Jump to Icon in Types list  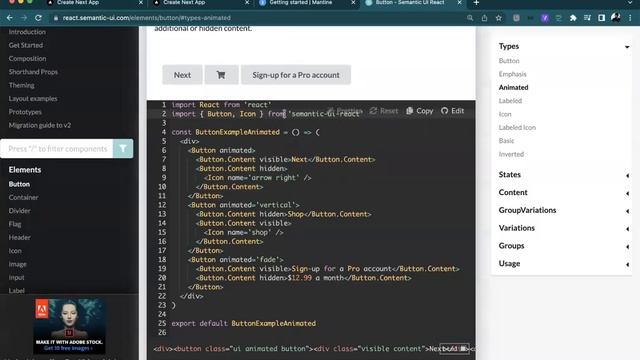click(505, 114)
